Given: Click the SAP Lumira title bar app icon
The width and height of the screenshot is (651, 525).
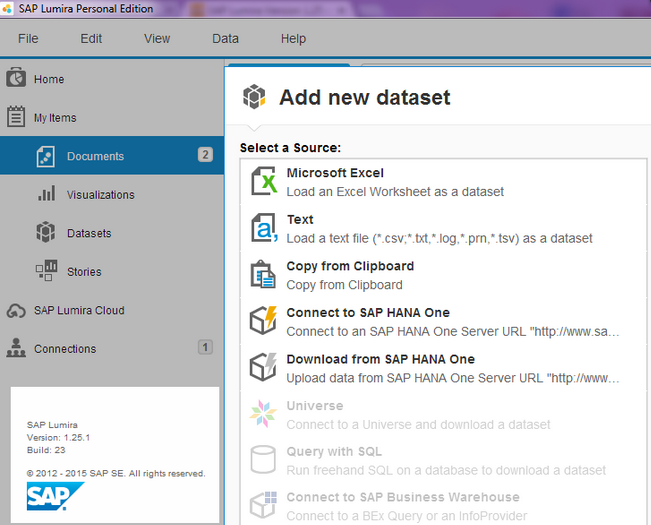Looking at the screenshot, I should tap(7, 8).
